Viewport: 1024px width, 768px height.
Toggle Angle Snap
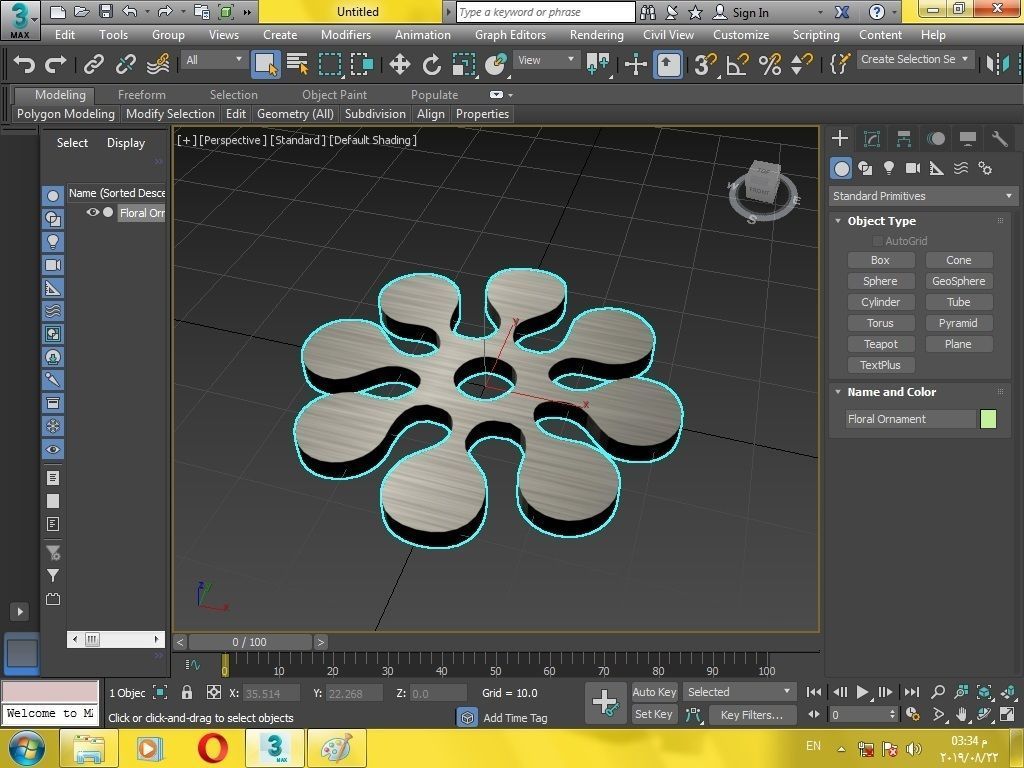pyautogui.click(x=738, y=64)
